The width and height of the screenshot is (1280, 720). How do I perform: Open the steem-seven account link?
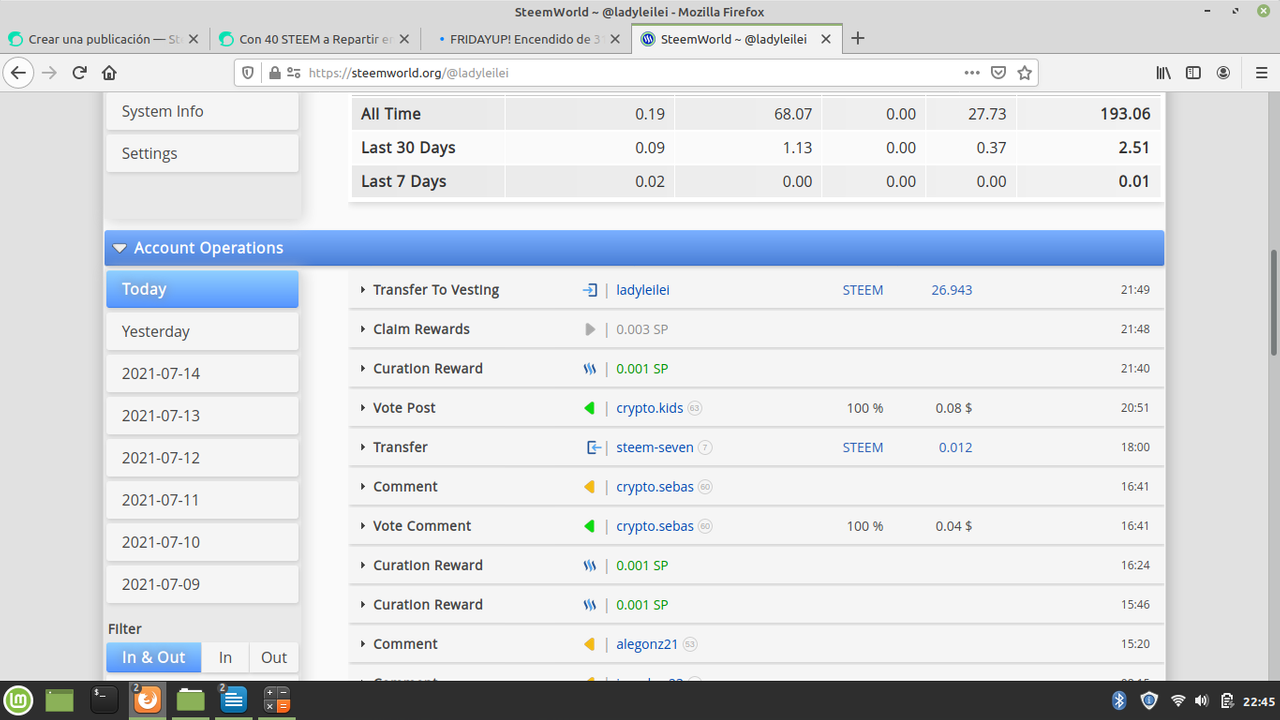pos(655,447)
